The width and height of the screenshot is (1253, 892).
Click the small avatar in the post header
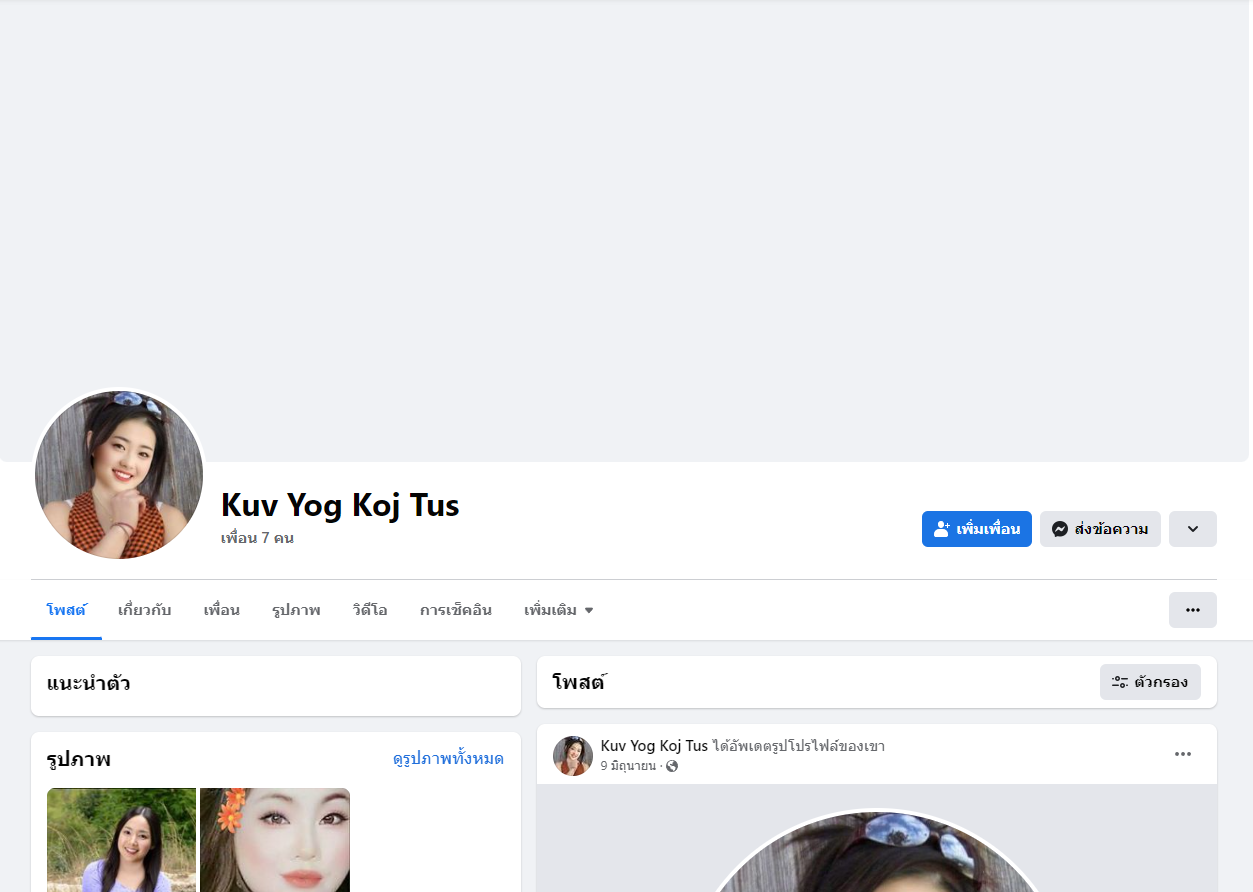click(x=573, y=756)
